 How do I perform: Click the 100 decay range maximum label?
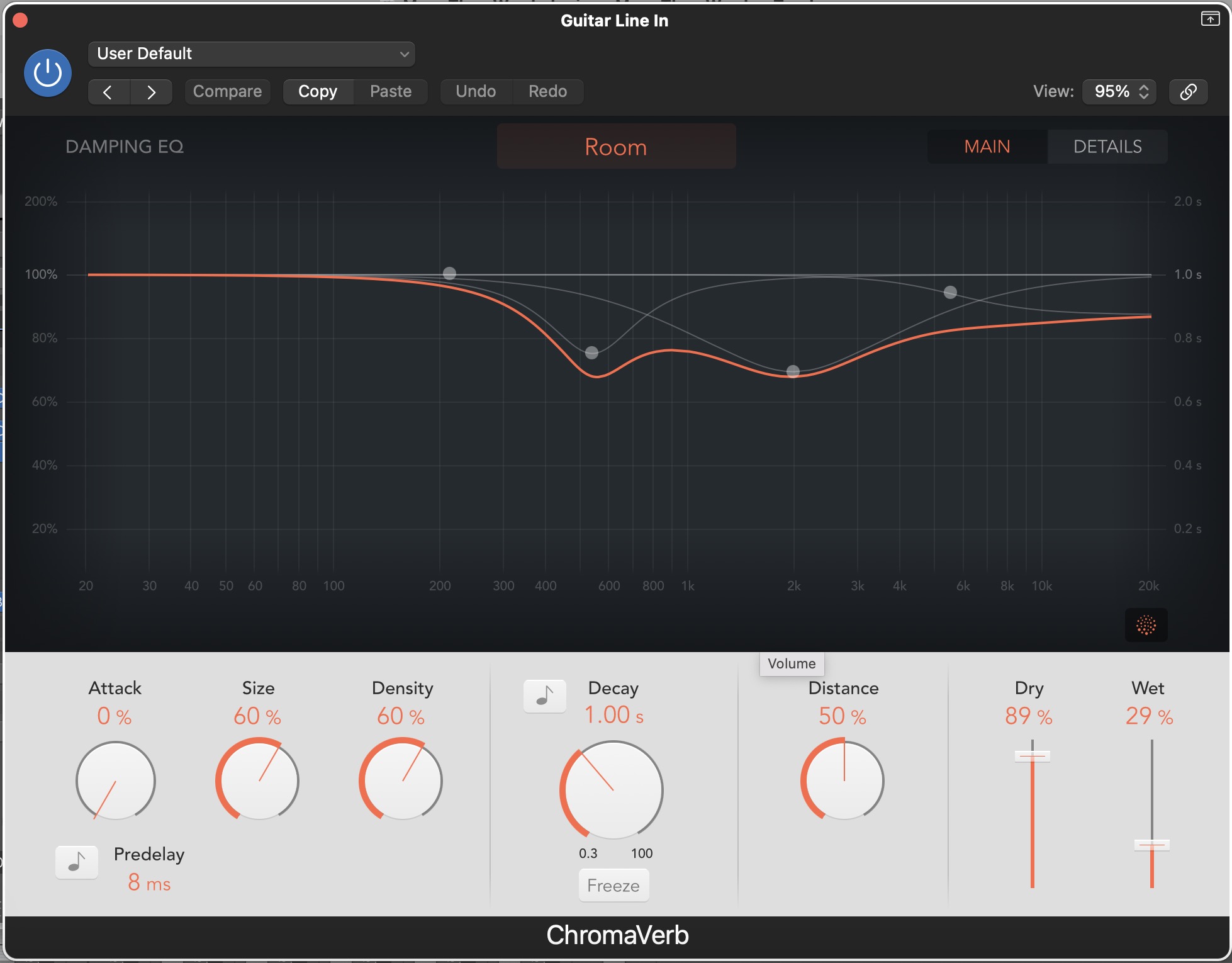pos(642,853)
